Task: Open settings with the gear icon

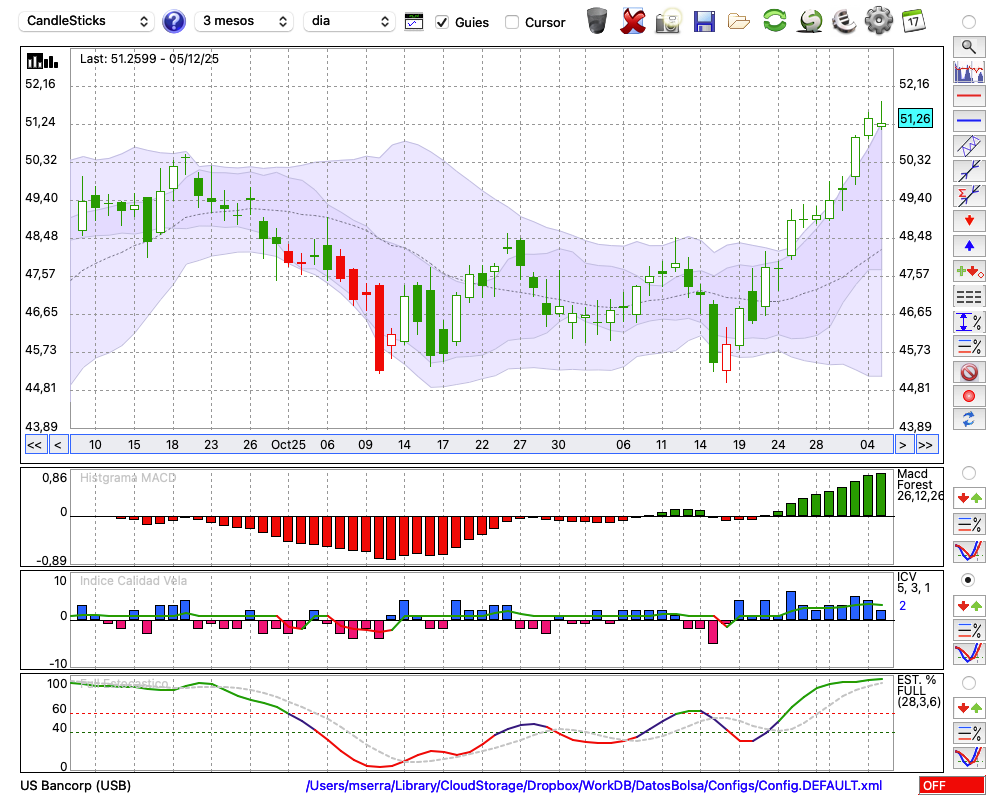Action: (879, 21)
